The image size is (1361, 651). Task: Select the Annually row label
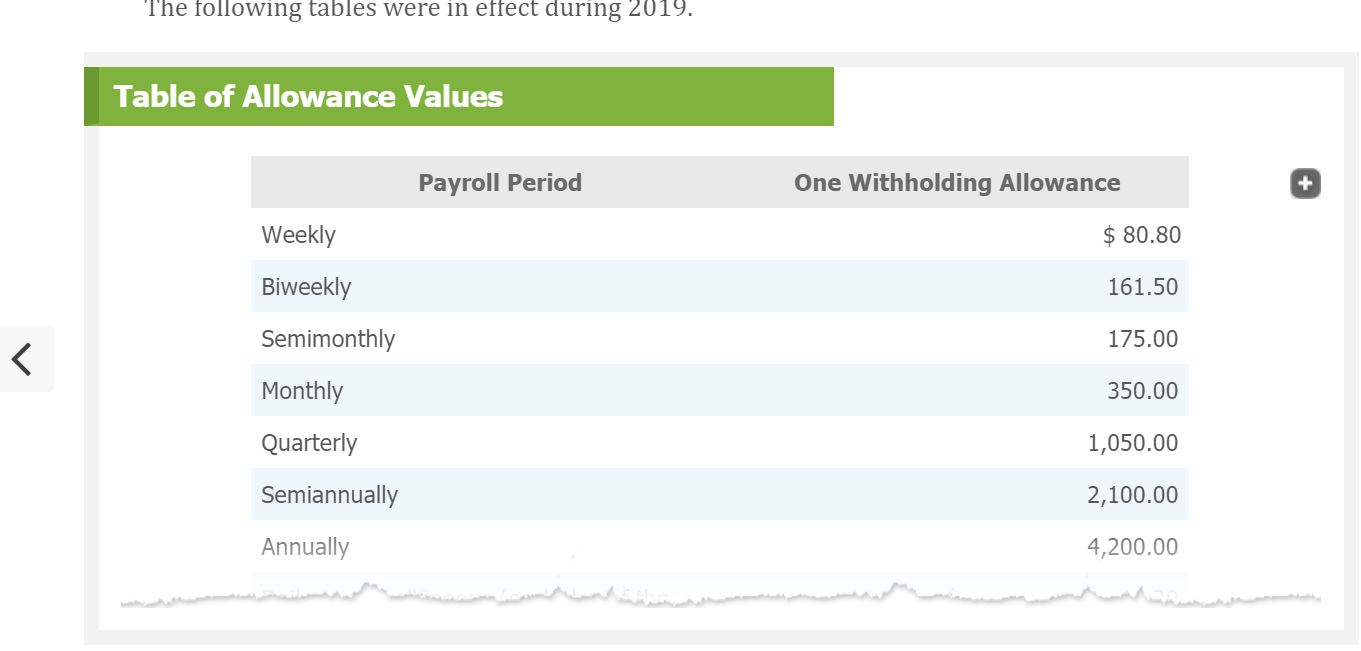point(305,547)
